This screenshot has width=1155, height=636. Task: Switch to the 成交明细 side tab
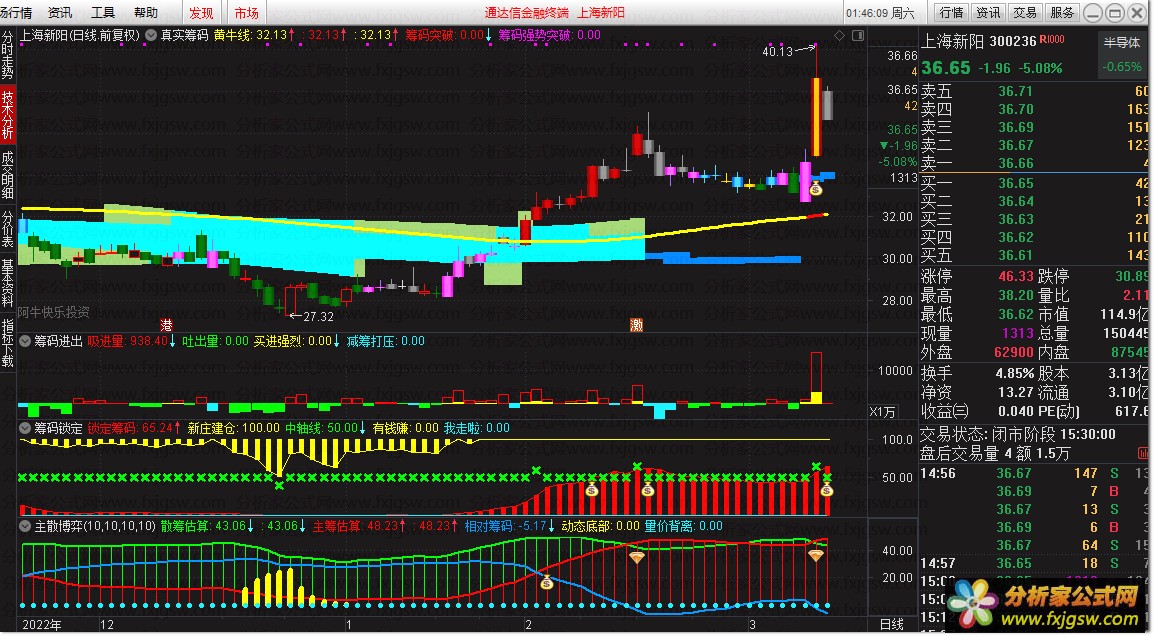tap(7, 175)
